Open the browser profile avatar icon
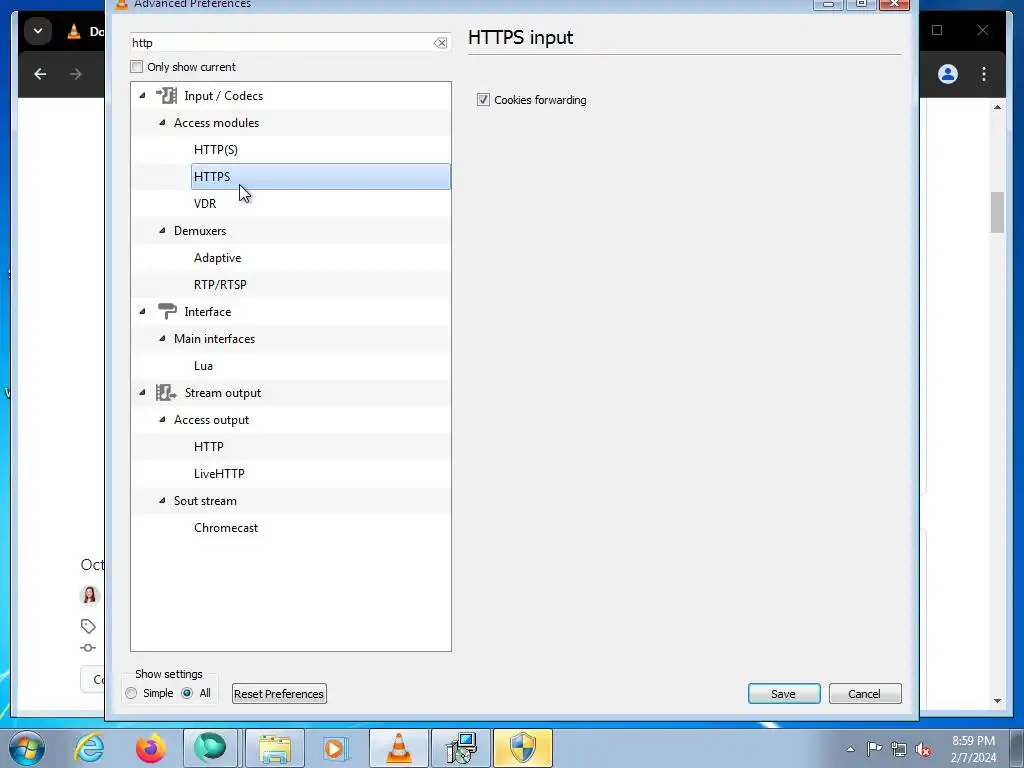This screenshot has height=768, width=1024. 948,74
